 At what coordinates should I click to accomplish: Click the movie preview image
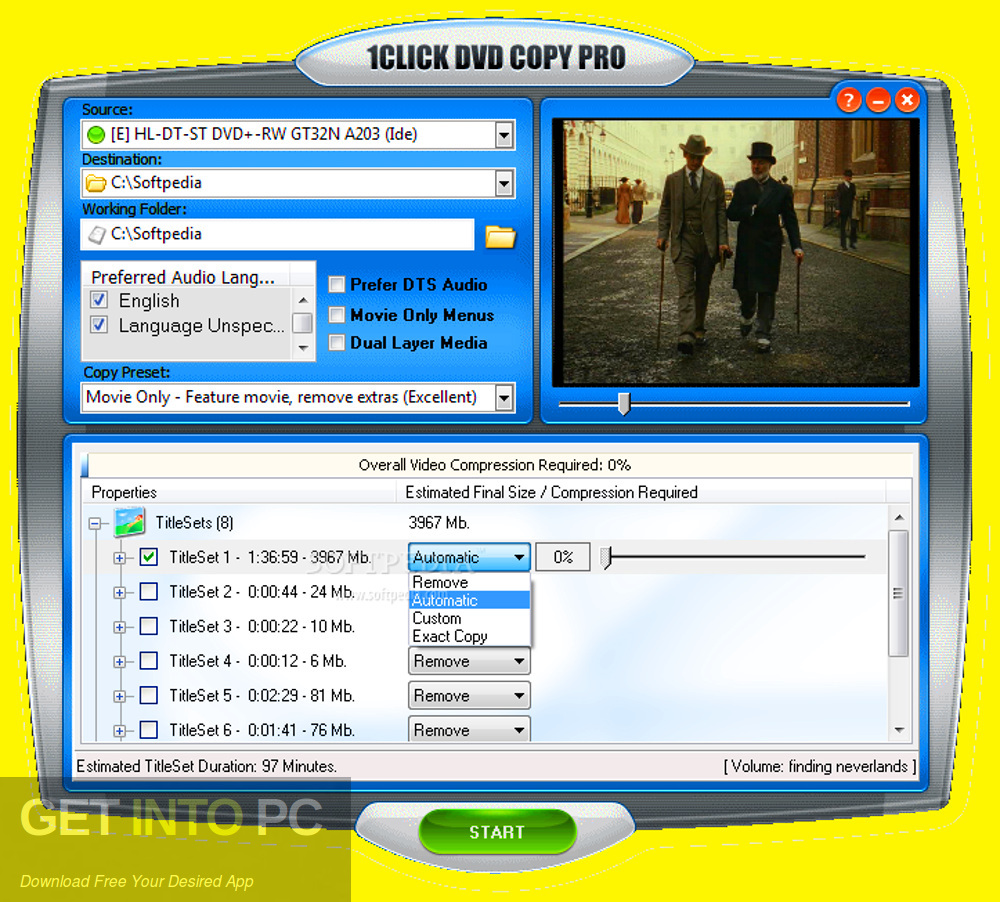(735, 252)
